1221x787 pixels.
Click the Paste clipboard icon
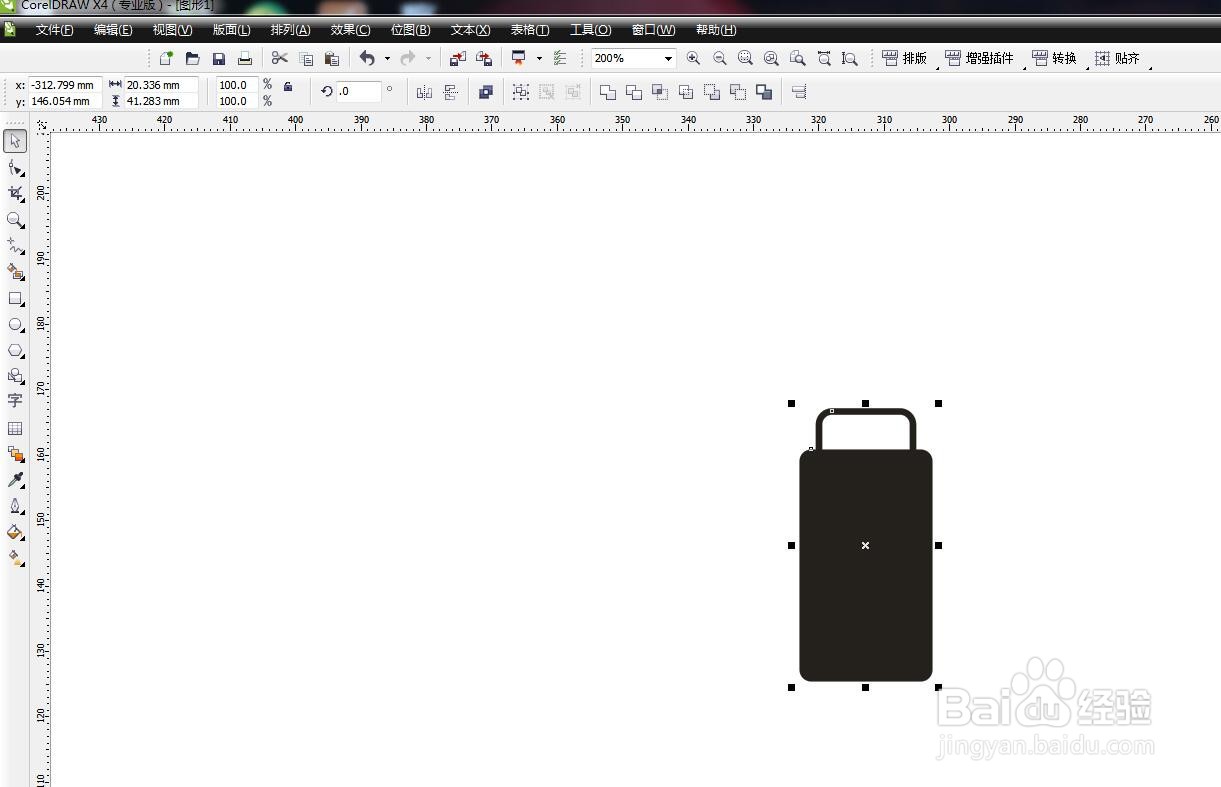332,58
